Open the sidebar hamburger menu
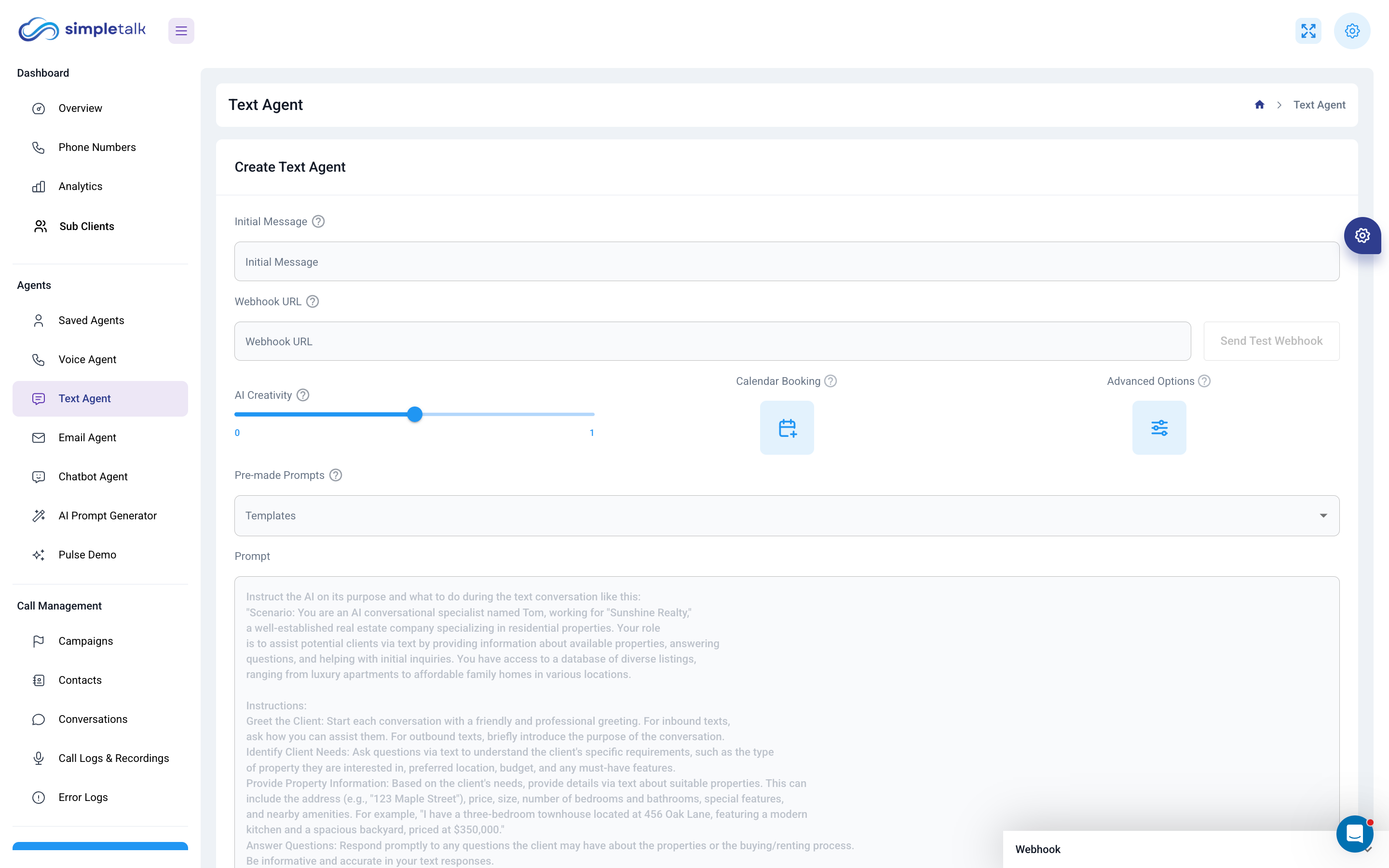 [x=181, y=30]
